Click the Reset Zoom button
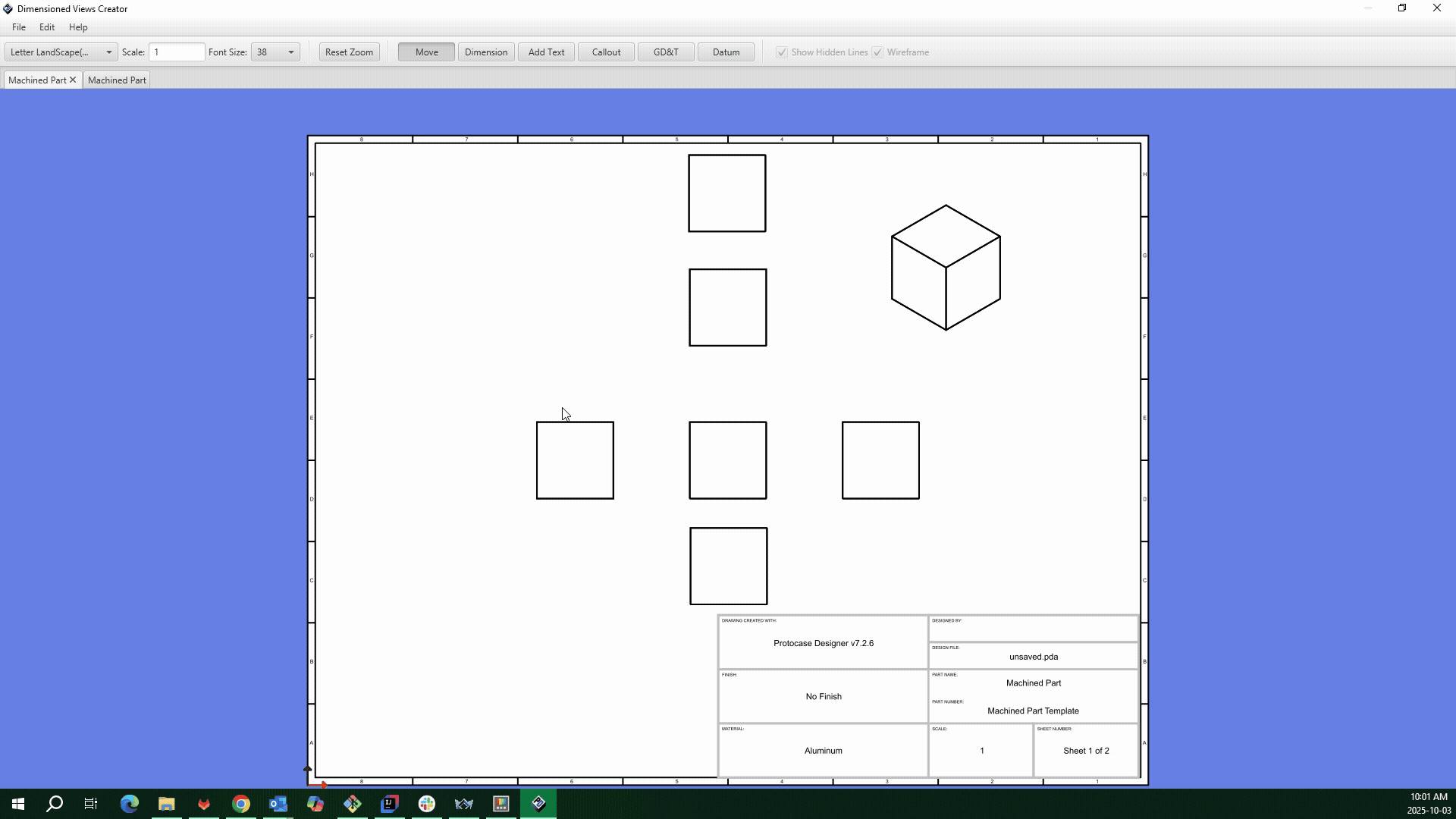Viewport: 1456px width, 819px height. [349, 52]
